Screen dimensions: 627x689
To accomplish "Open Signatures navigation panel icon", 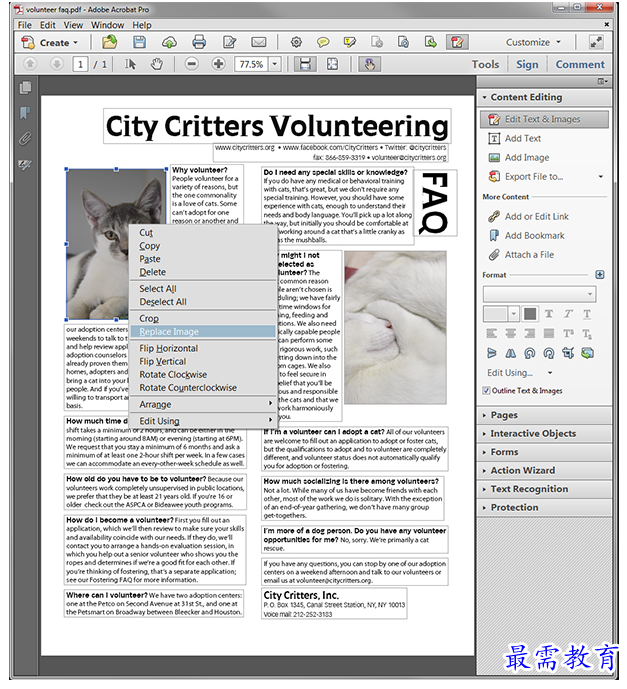I will coord(25,165).
